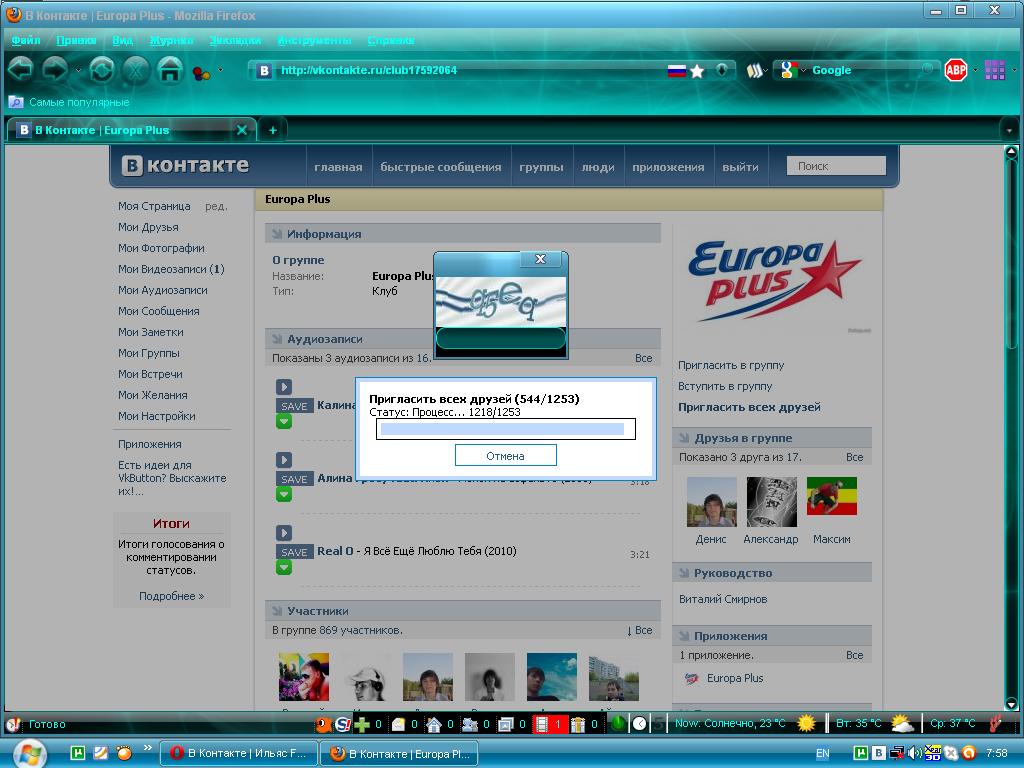Viewport: 1024px width, 768px height.
Task: Click the главная navigation link
Action: point(338,167)
